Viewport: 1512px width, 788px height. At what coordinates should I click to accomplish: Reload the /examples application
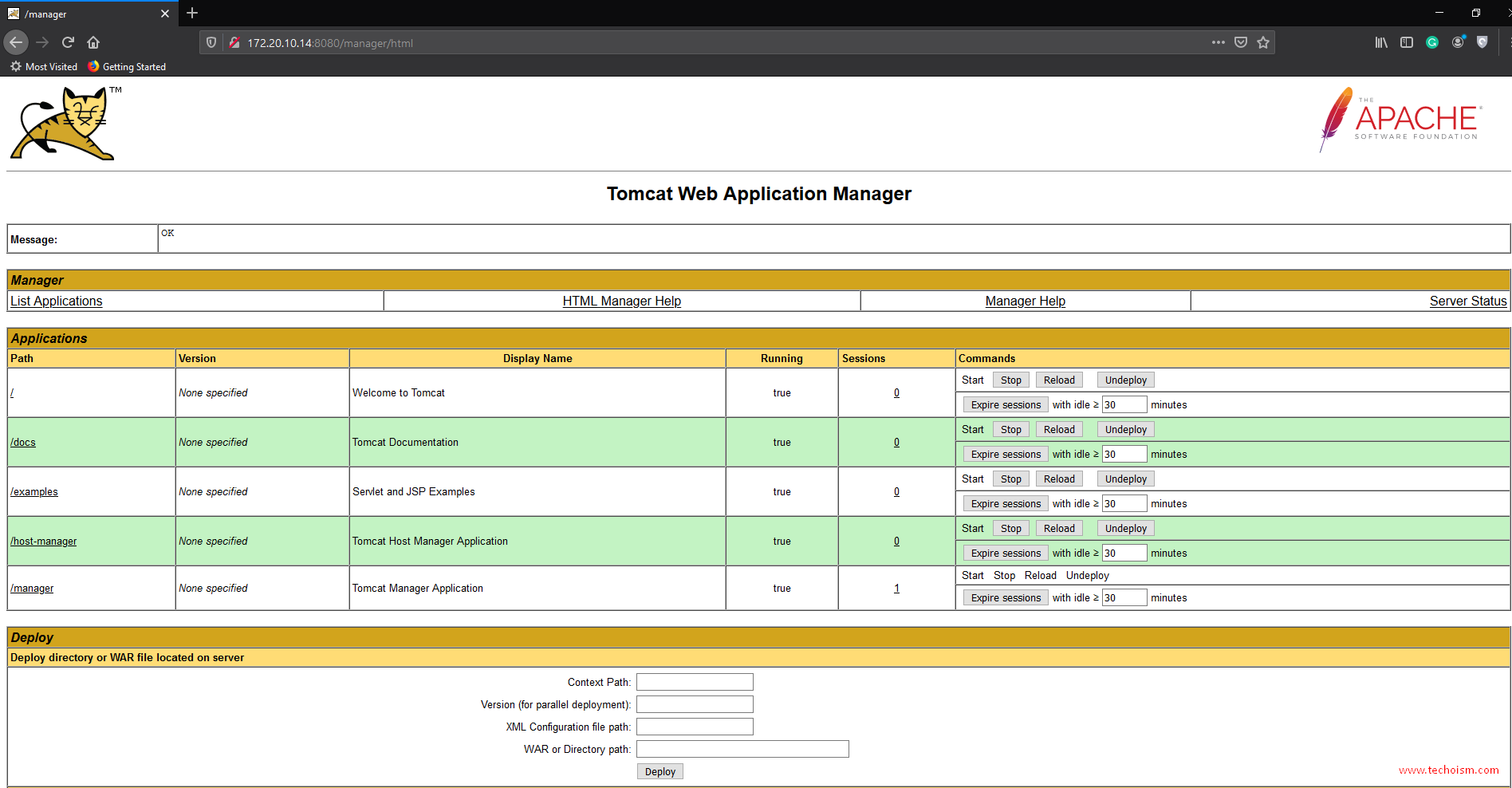click(x=1059, y=479)
